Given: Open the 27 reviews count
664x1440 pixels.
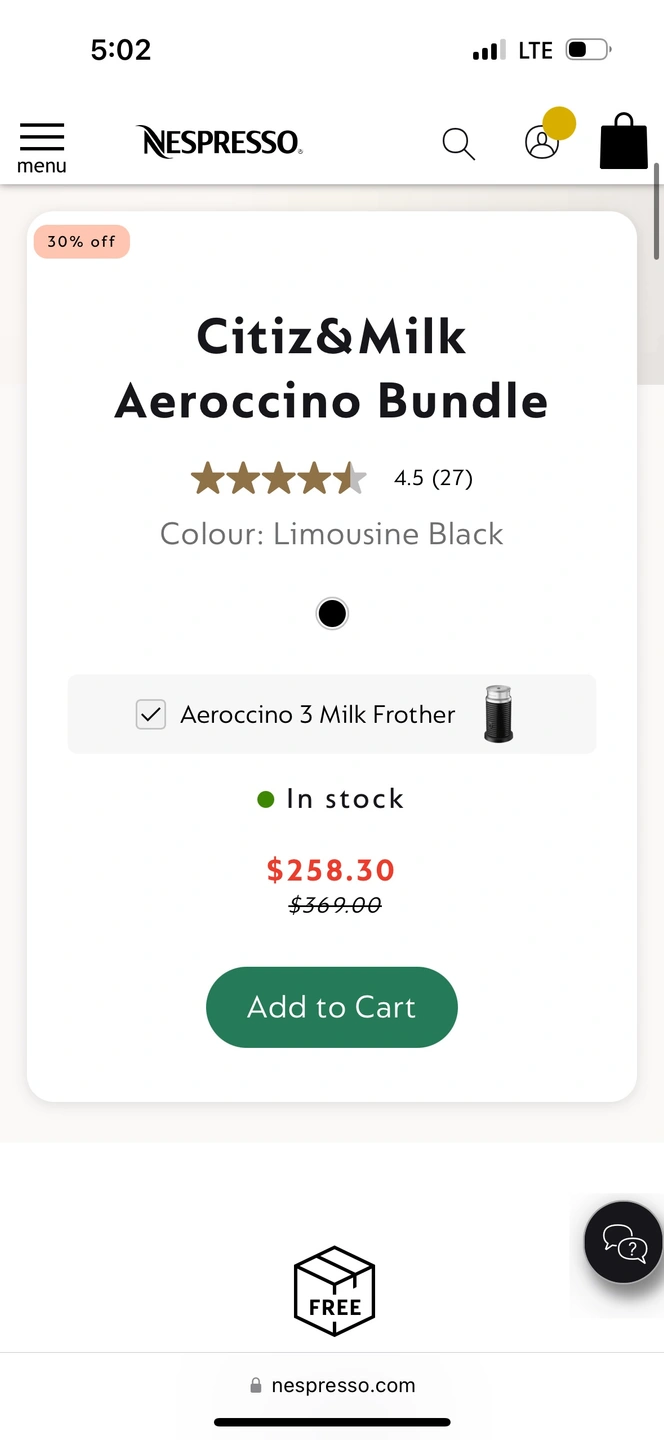Looking at the screenshot, I should 452,478.
